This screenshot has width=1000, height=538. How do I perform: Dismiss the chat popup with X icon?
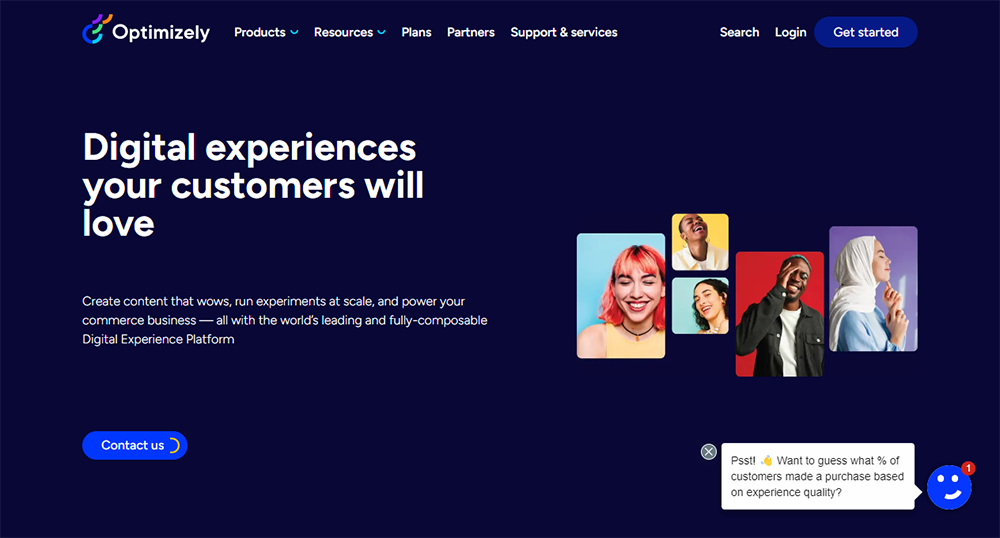coord(709,452)
